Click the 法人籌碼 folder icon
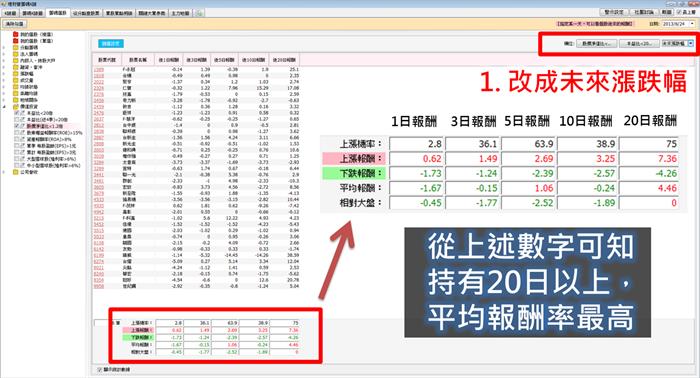This screenshot has height=378, width=700. [16, 54]
